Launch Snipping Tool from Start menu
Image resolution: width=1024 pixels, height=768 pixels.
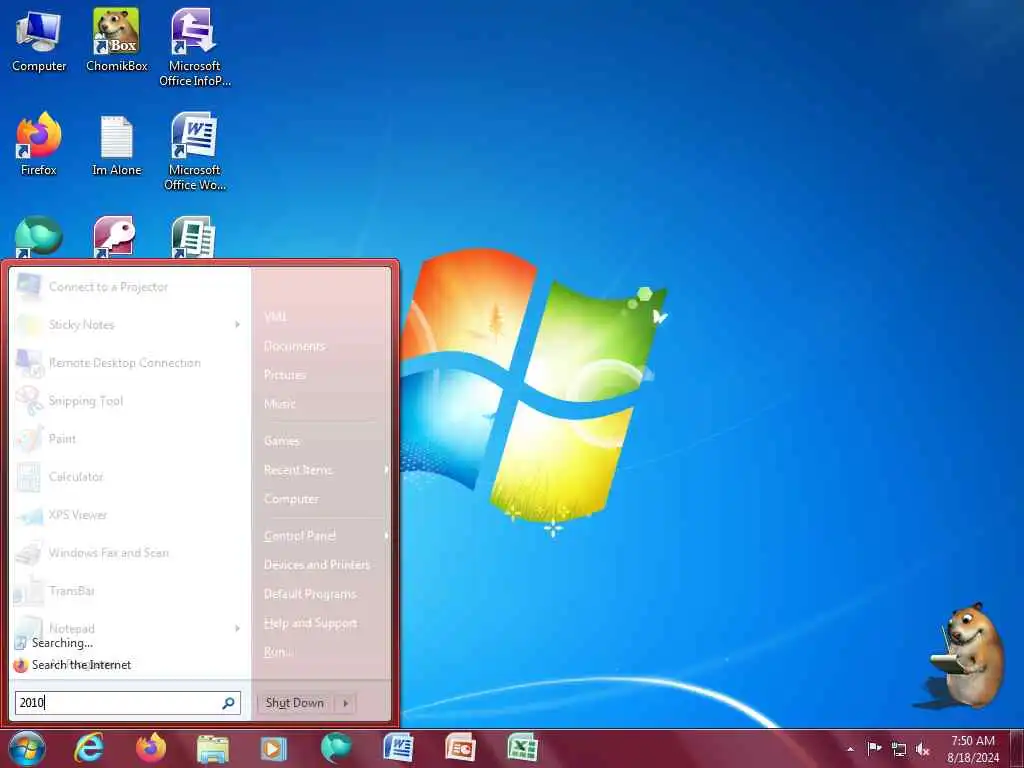click(128, 400)
